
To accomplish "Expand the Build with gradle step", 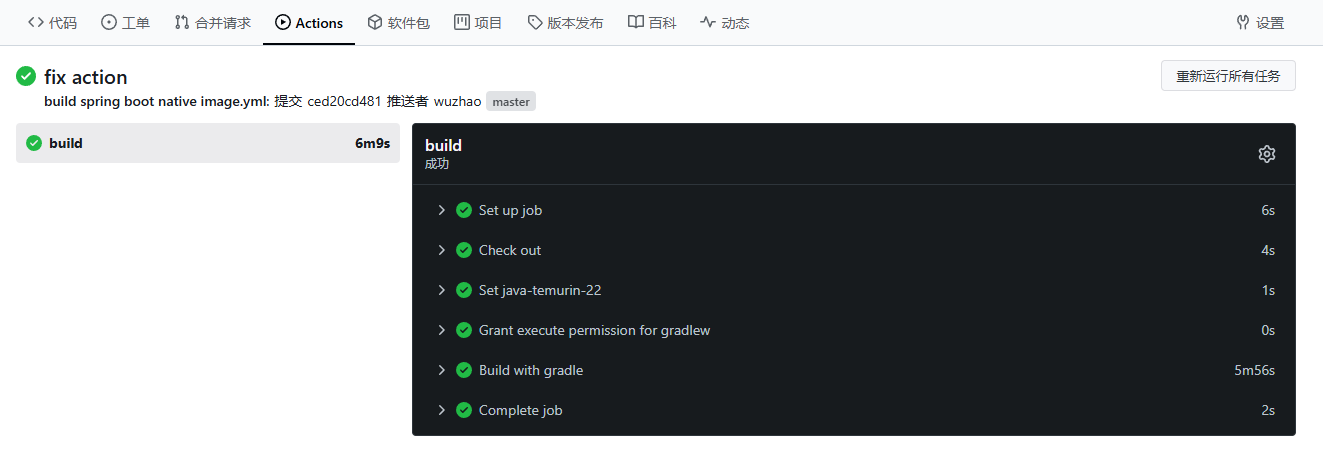I will (854, 370).
